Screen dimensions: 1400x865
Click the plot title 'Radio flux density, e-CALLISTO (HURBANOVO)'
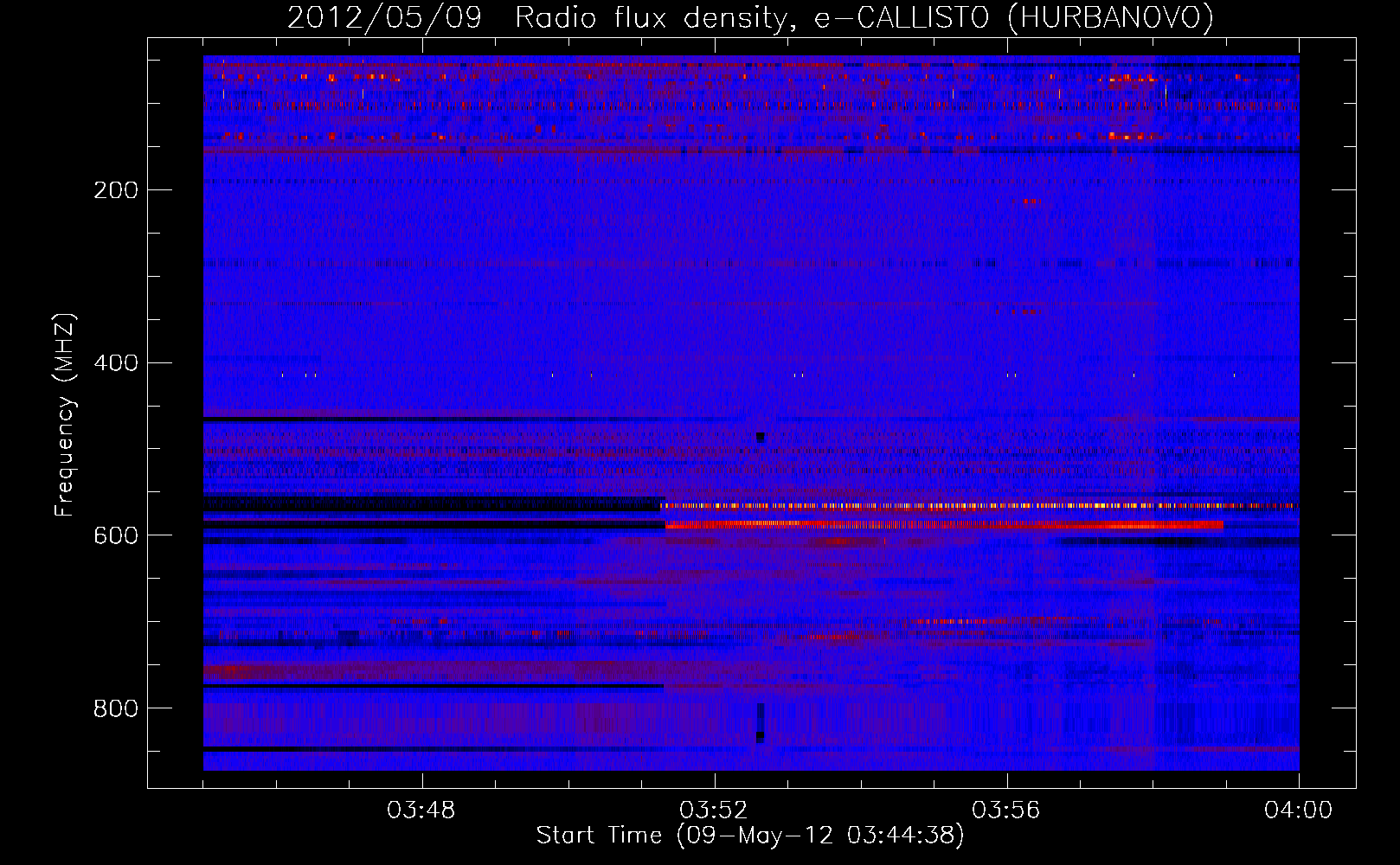(x=864, y=18)
